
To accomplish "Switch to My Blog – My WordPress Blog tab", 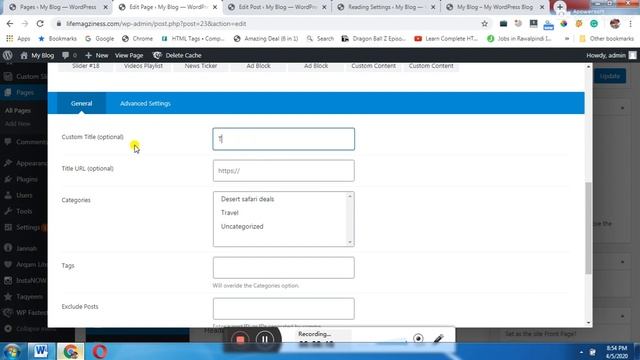I will click(x=495, y=7).
